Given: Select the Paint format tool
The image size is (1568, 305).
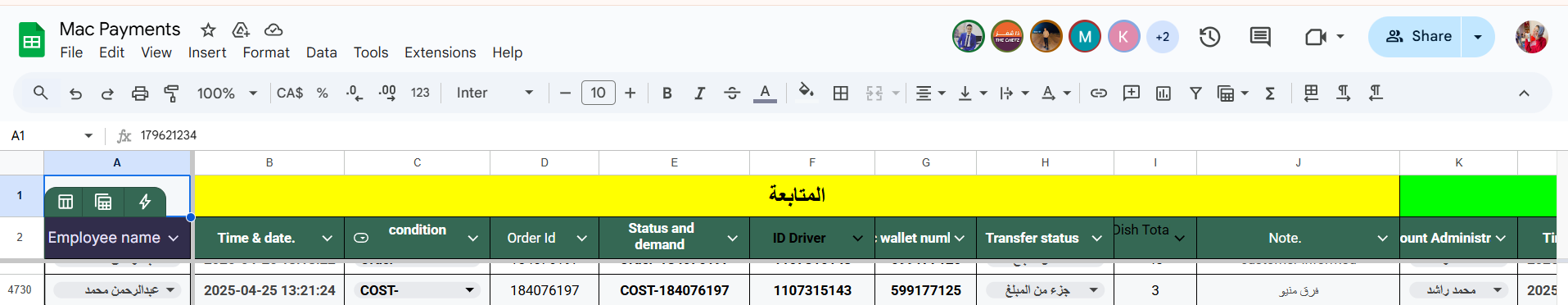Looking at the screenshot, I should (x=171, y=93).
